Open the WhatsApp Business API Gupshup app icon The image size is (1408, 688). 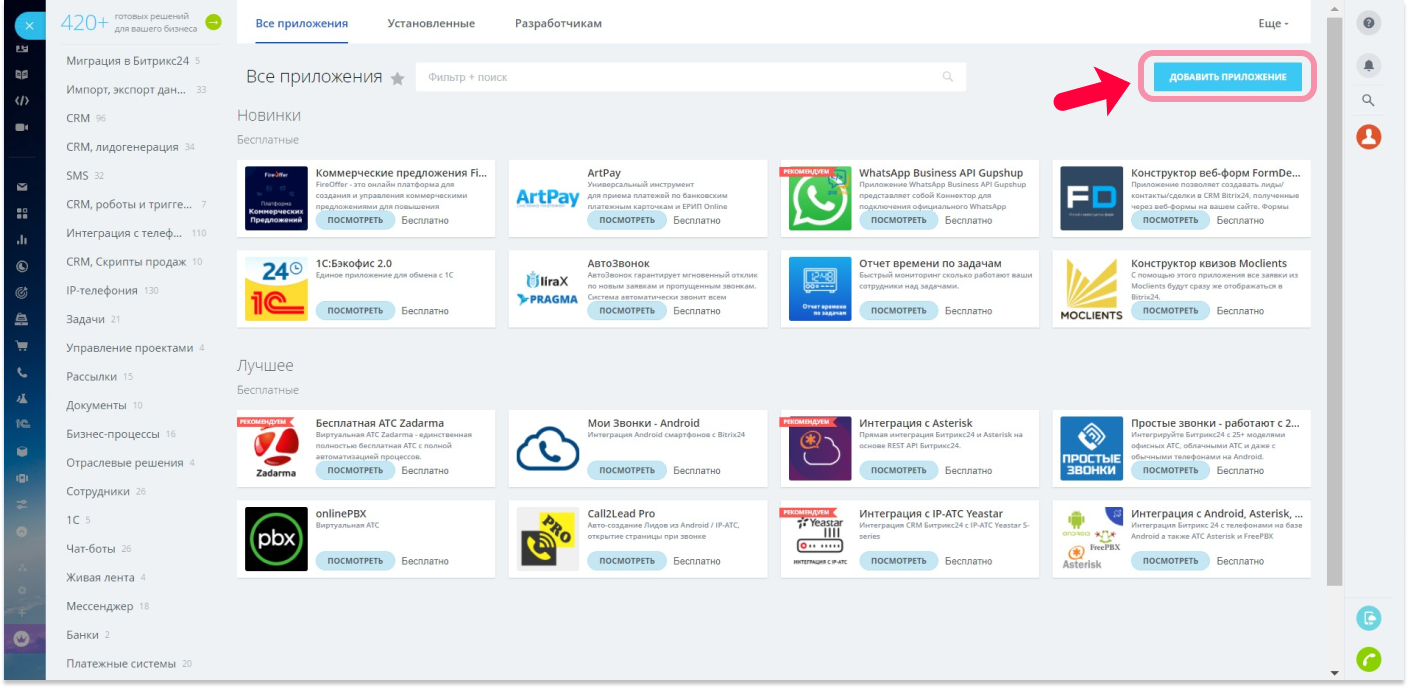[x=820, y=198]
